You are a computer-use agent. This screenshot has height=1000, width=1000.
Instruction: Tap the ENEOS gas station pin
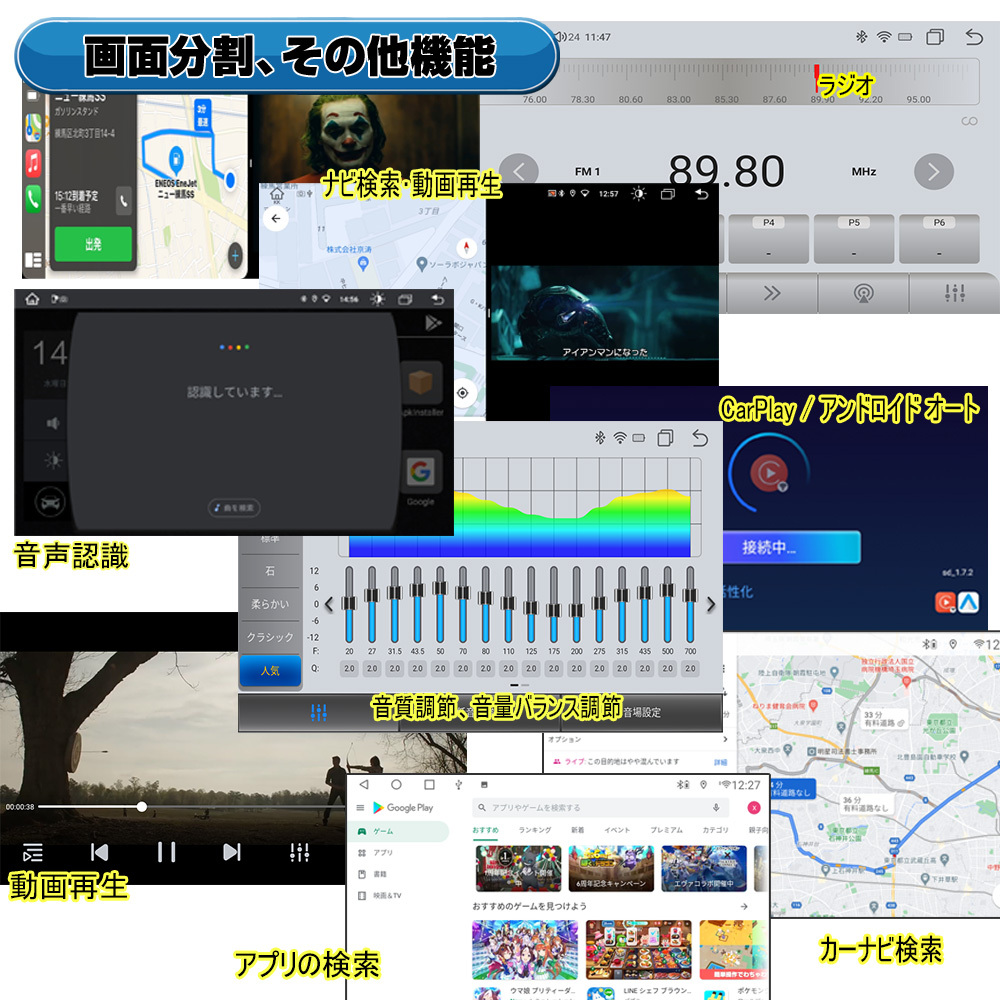pos(176,158)
